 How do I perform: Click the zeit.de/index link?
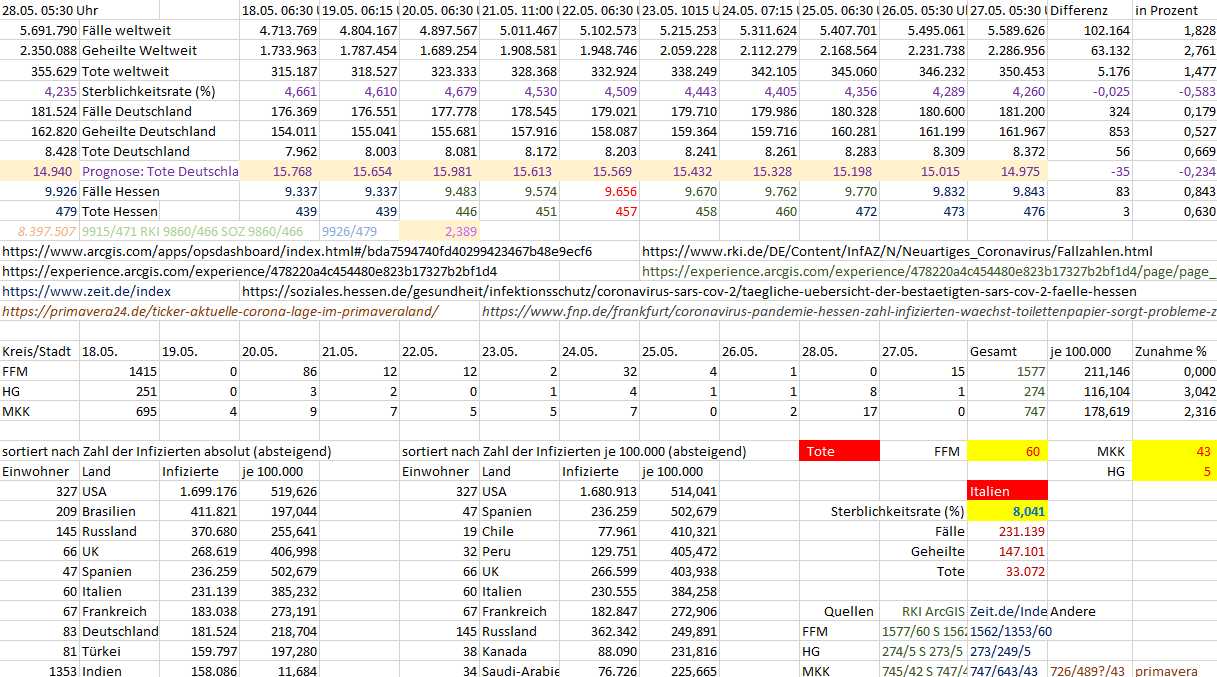[x=86, y=291]
